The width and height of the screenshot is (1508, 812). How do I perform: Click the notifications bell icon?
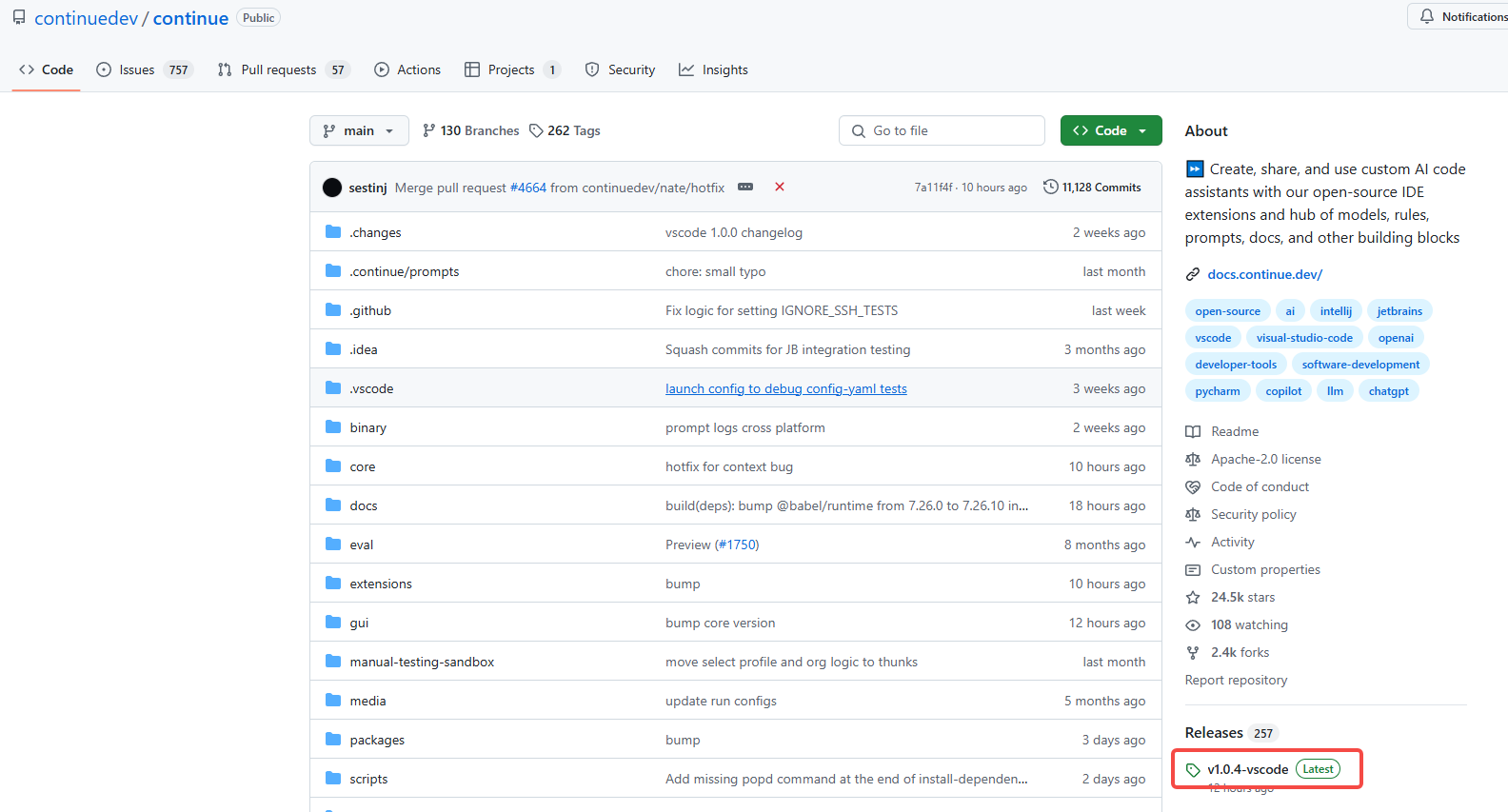[1426, 16]
